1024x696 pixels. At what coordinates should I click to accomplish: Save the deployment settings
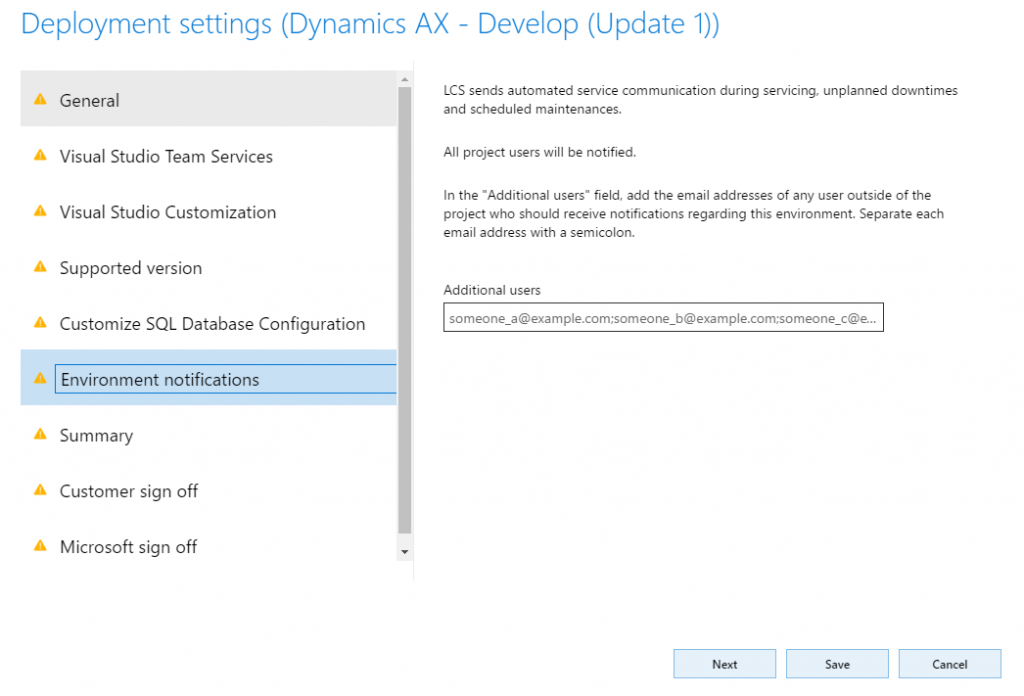837,664
